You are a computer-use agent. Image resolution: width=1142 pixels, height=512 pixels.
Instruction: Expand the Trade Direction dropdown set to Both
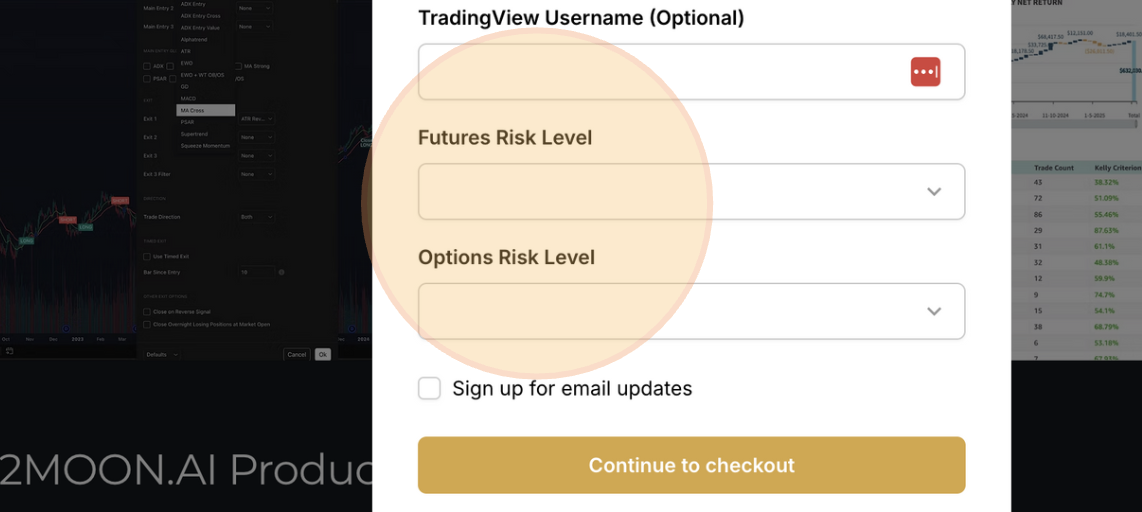(x=256, y=217)
